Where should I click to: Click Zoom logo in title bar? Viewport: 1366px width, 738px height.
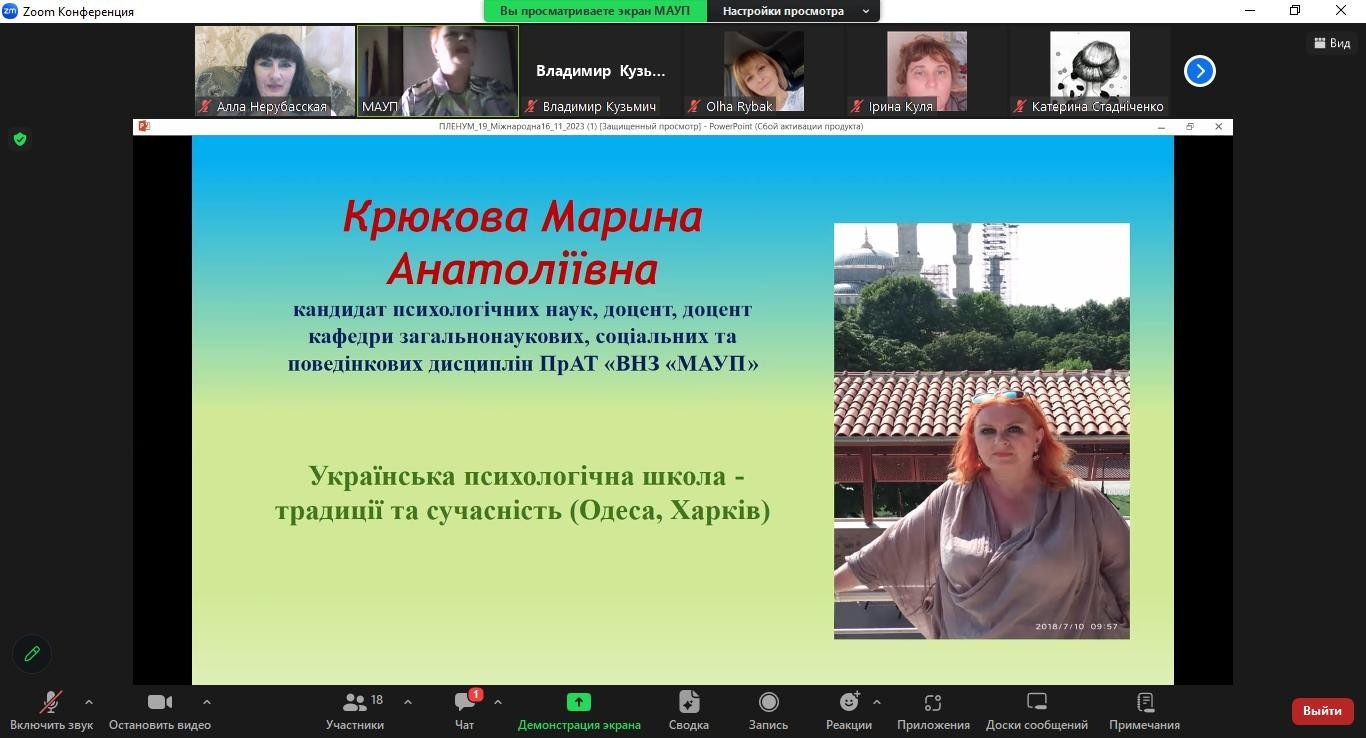[x=10, y=11]
